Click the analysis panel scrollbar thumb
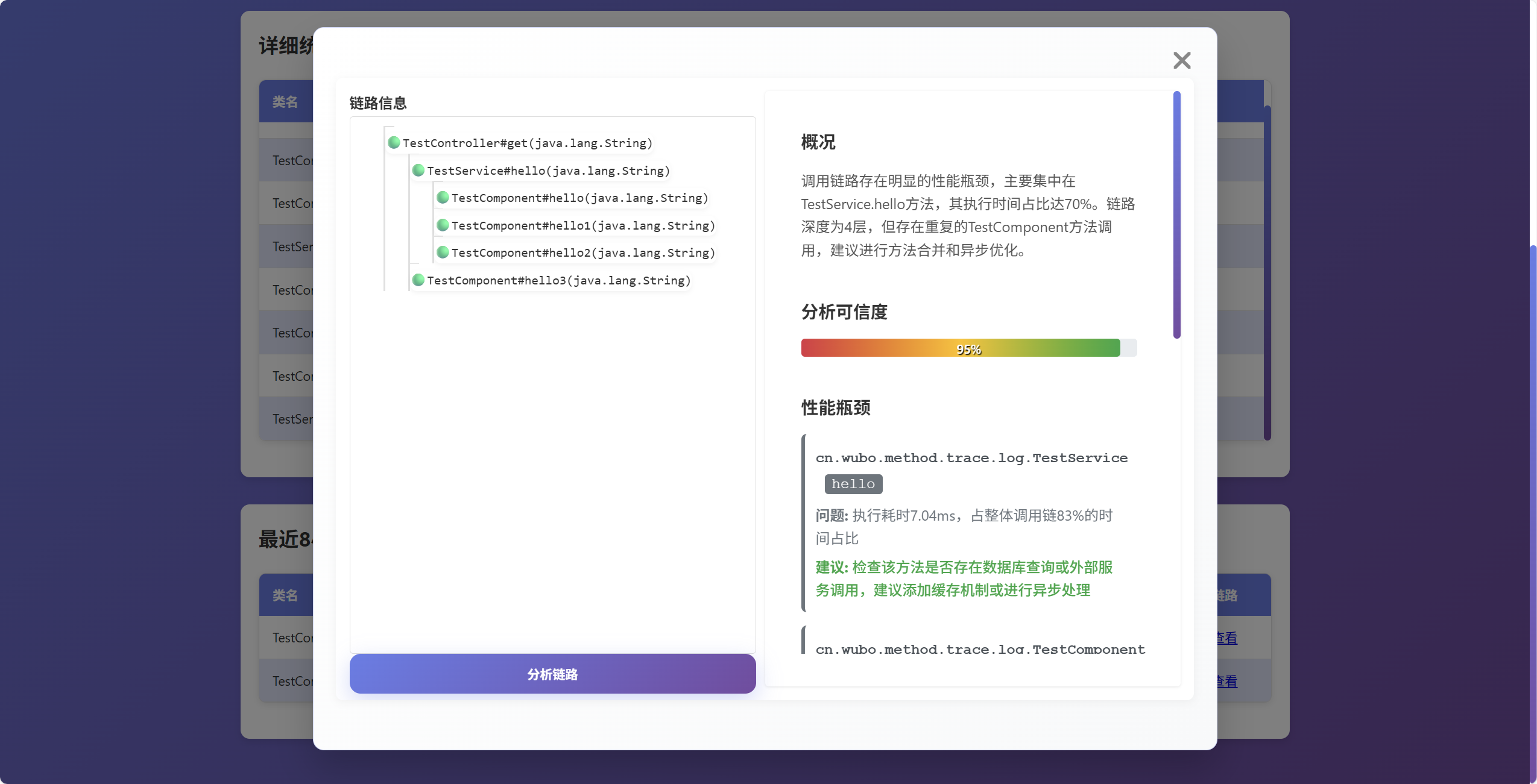The width and height of the screenshot is (1537, 784). point(1176,214)
